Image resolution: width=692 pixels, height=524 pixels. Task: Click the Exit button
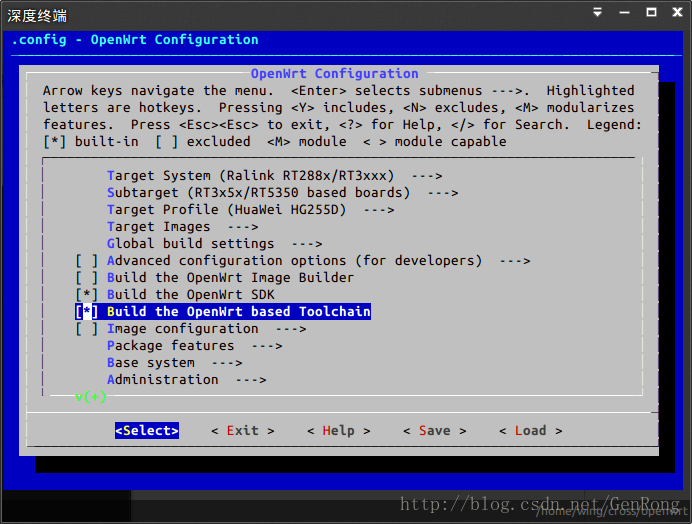(x=243, y=430)
